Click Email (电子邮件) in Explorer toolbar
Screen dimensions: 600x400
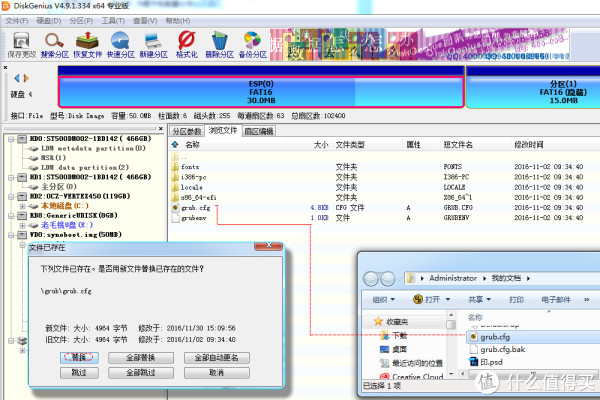point(556,299)
